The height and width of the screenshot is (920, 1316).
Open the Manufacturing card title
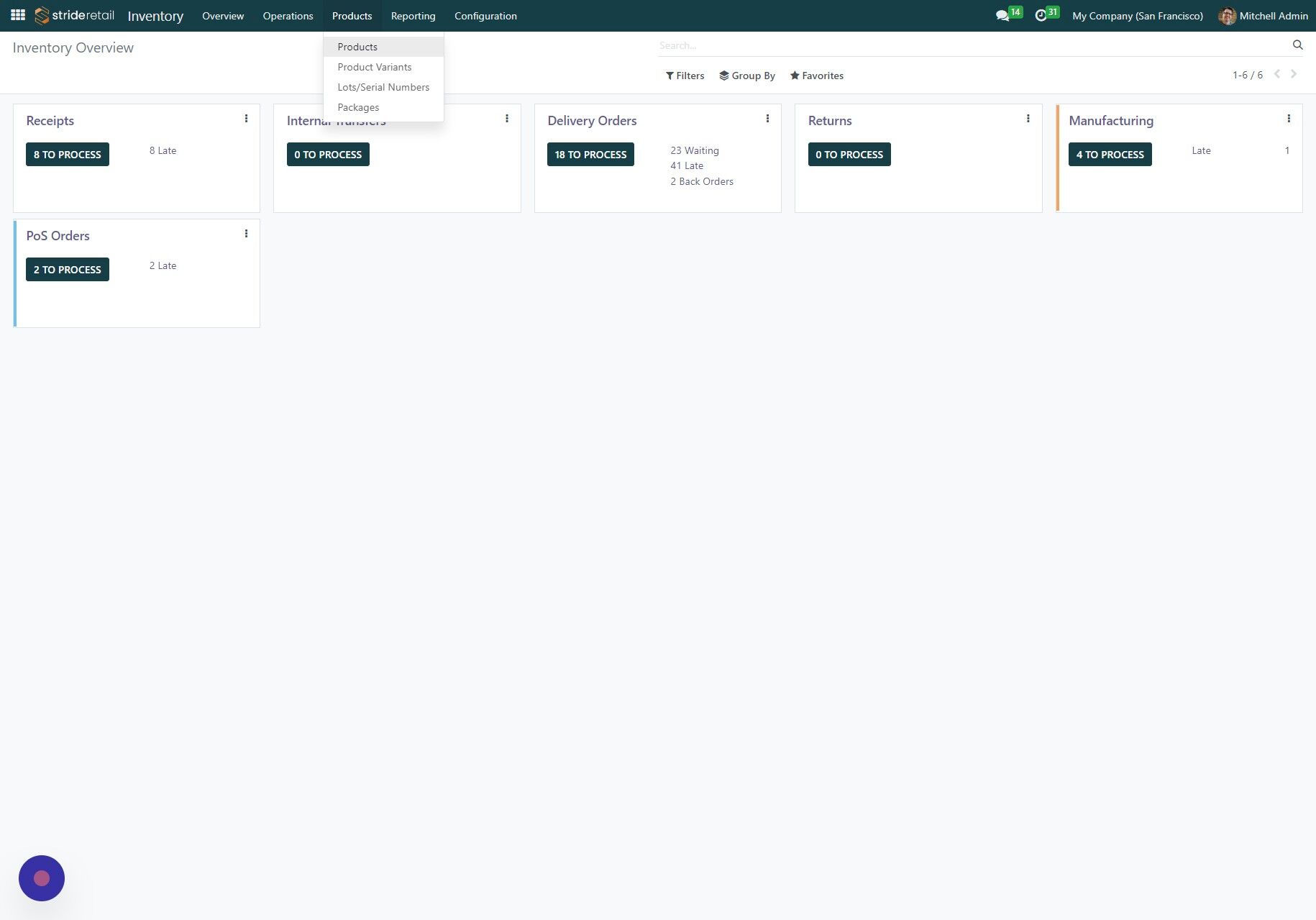coord(1111,120)
